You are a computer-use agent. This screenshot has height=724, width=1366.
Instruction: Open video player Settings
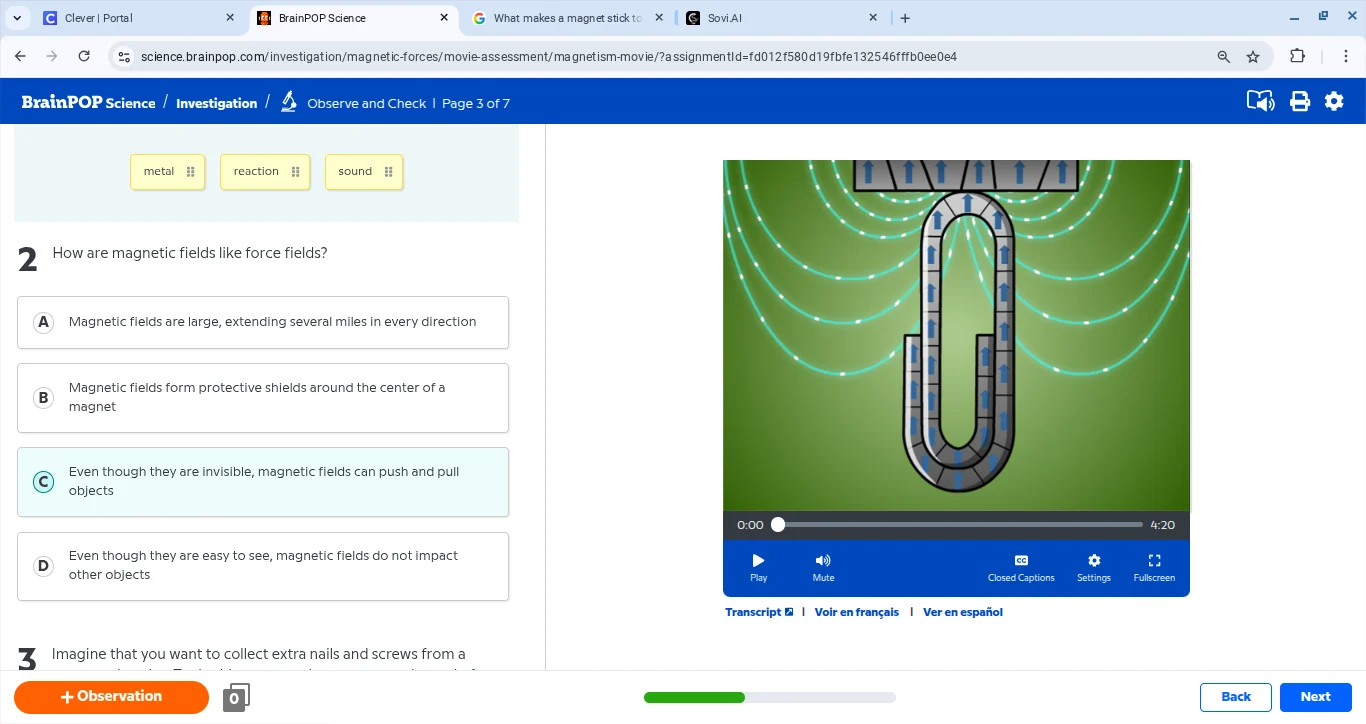pos(1093,567)
